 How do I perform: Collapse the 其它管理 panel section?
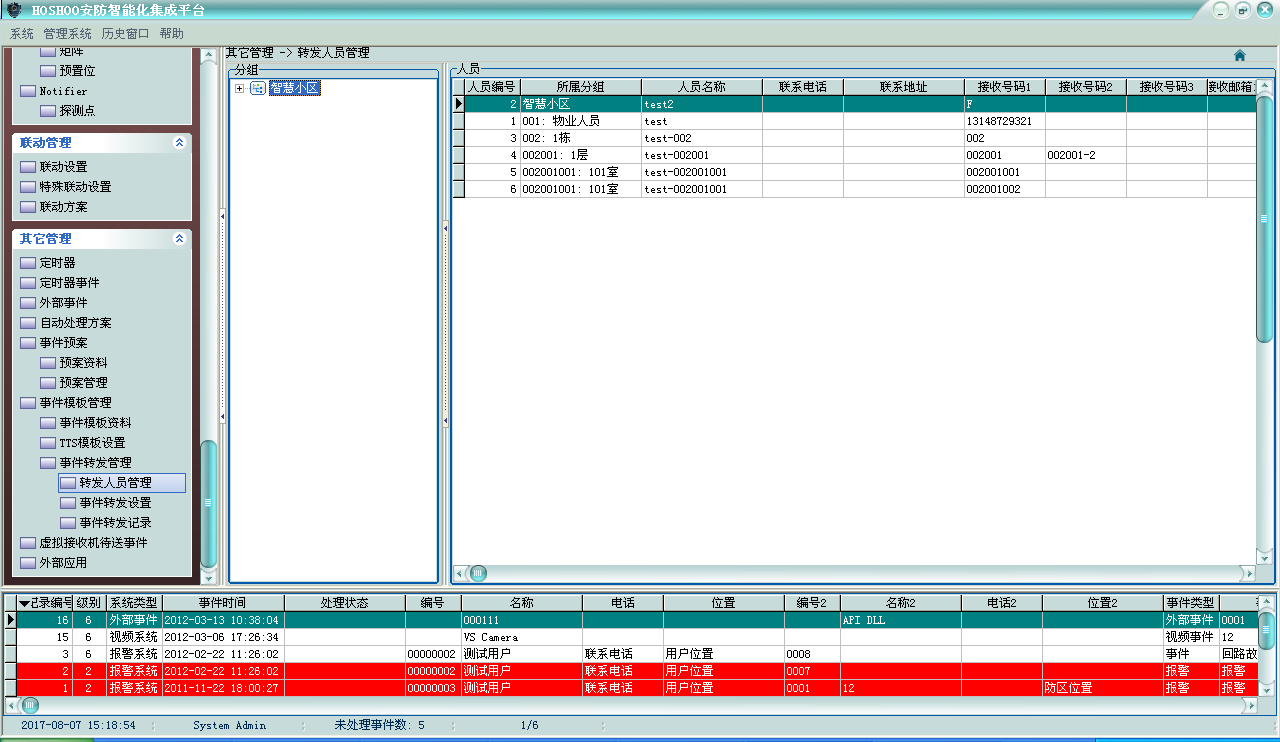[x=179, y=239]
